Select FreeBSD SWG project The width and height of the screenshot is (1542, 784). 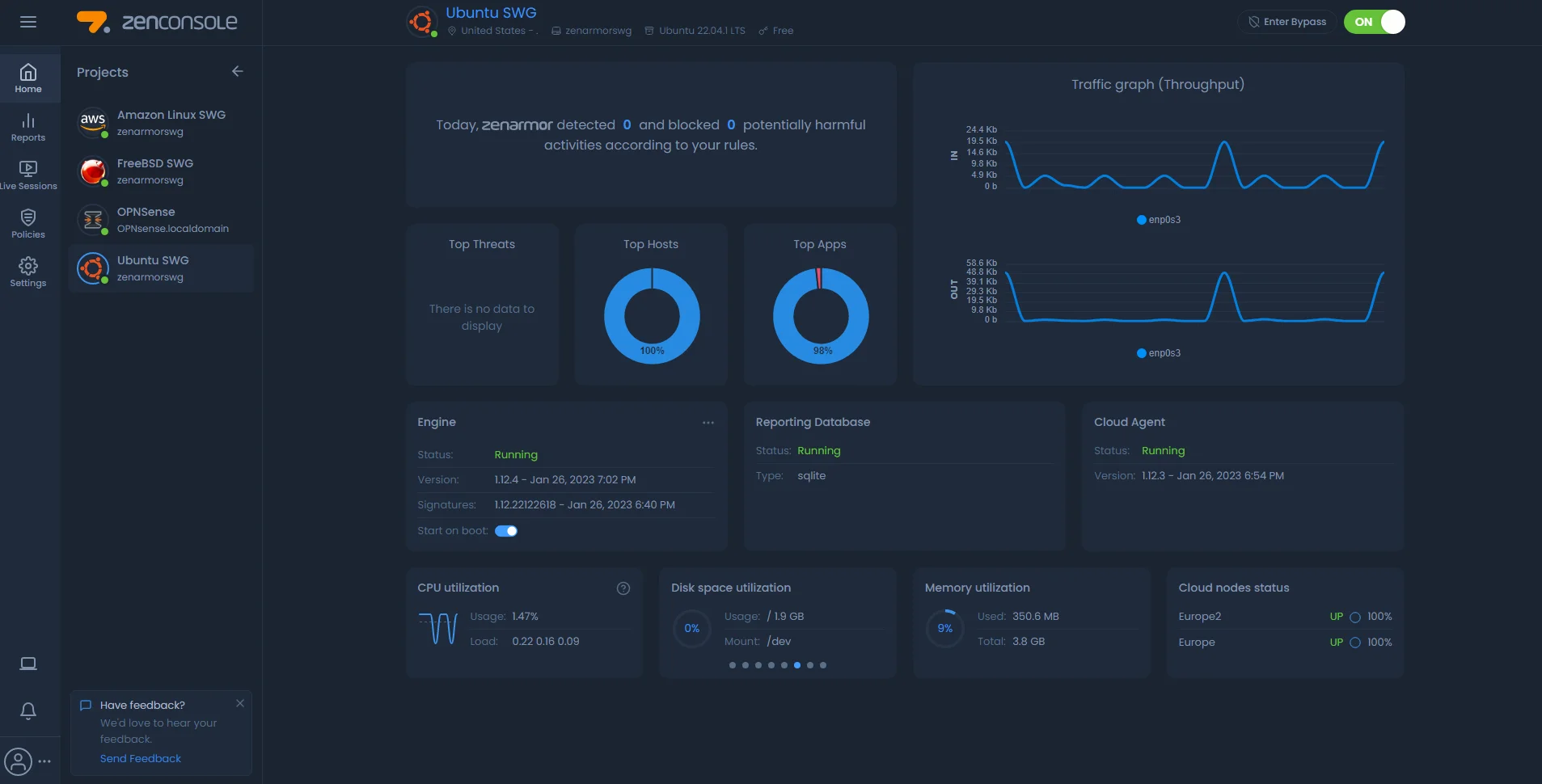(x=162, y=171)
